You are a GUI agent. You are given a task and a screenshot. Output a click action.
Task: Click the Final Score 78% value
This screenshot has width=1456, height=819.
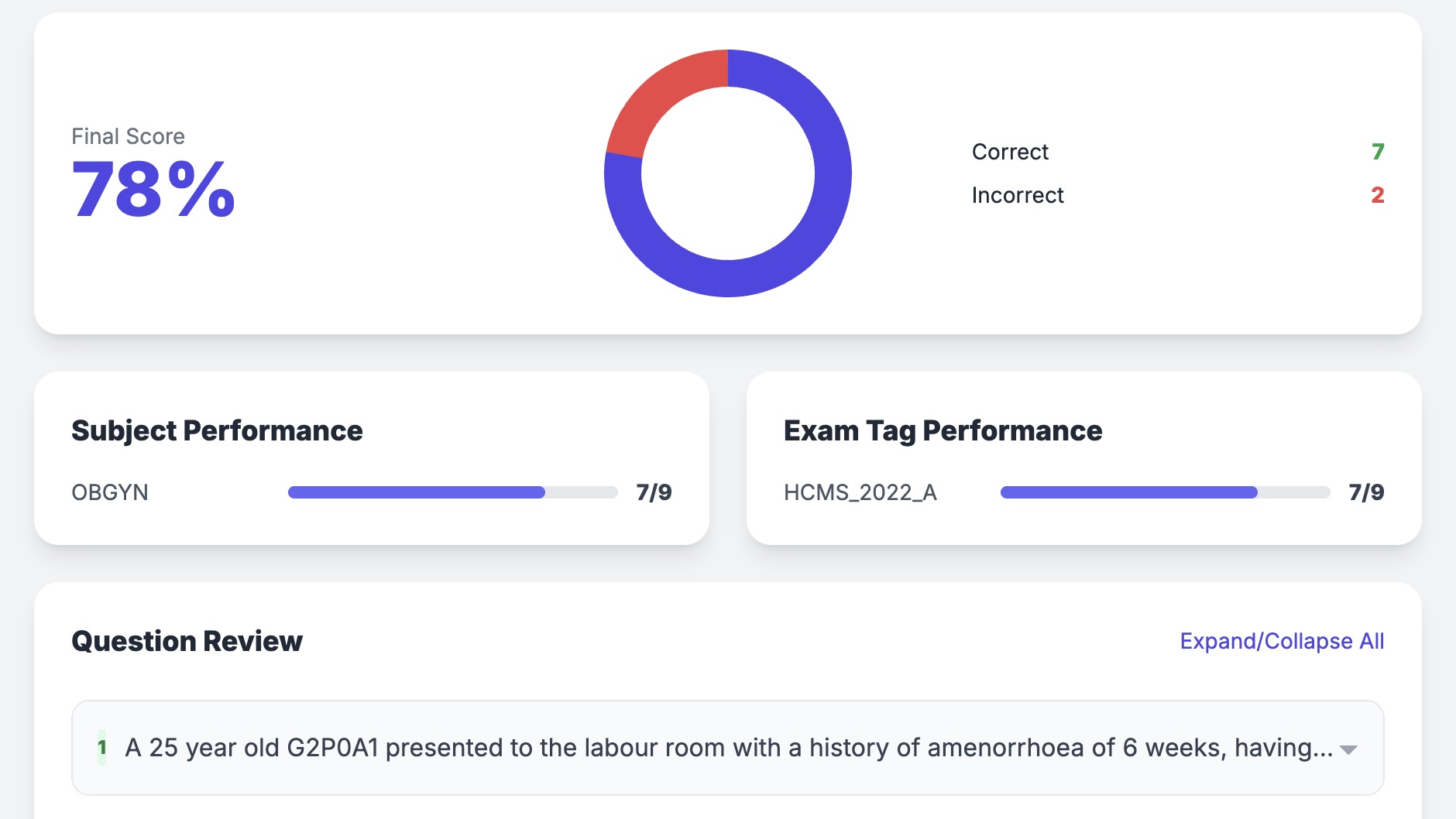(153, 190)
